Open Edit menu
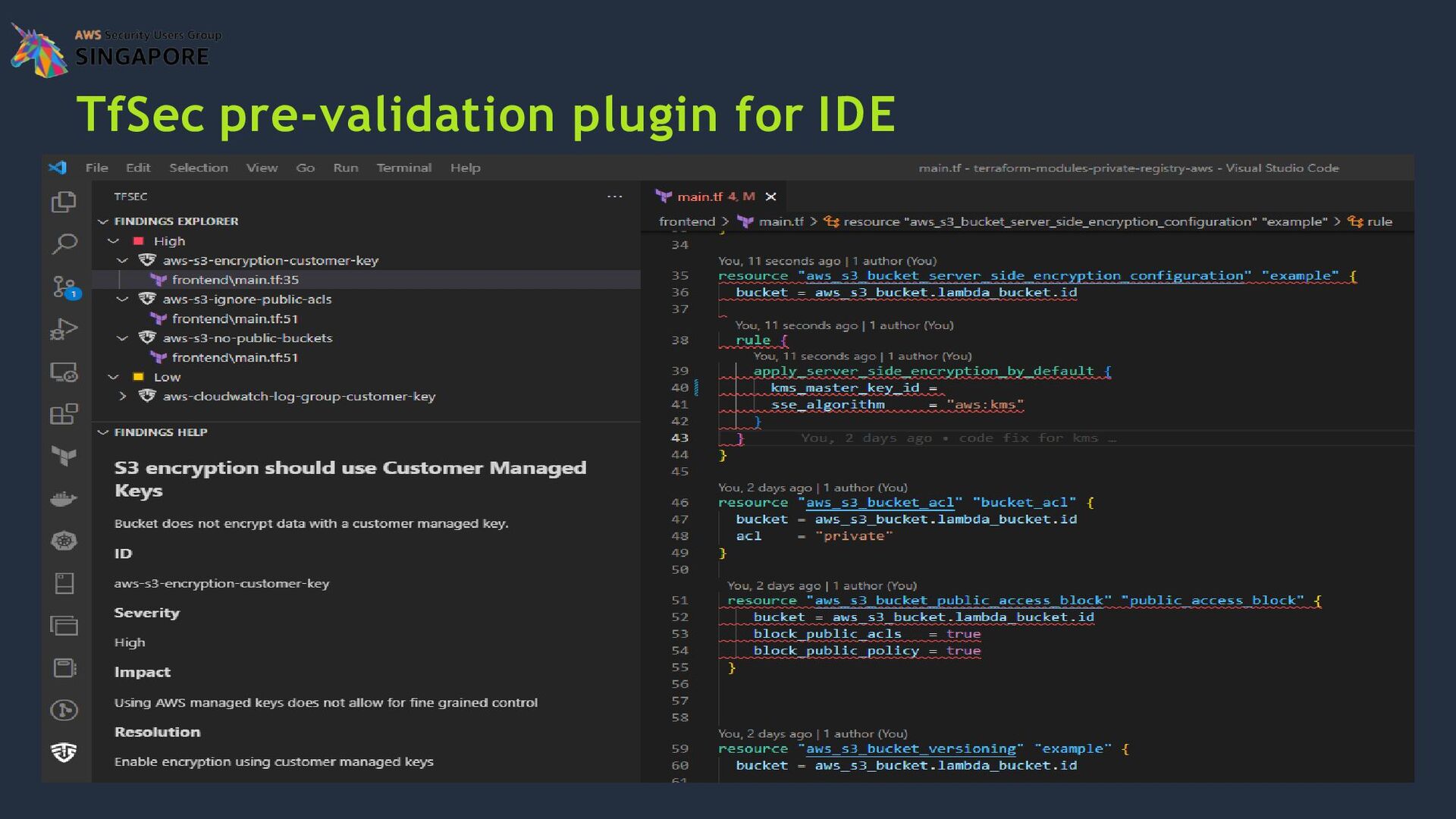This screenshot has width=1456, height=819. coord(138,168)
